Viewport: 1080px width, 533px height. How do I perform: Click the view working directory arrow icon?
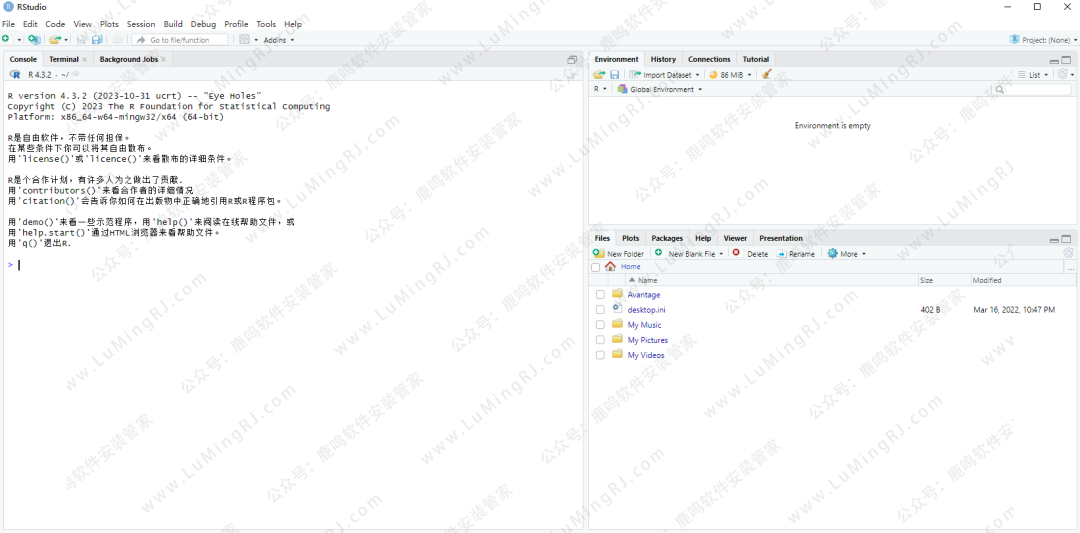tap(76, 74)
